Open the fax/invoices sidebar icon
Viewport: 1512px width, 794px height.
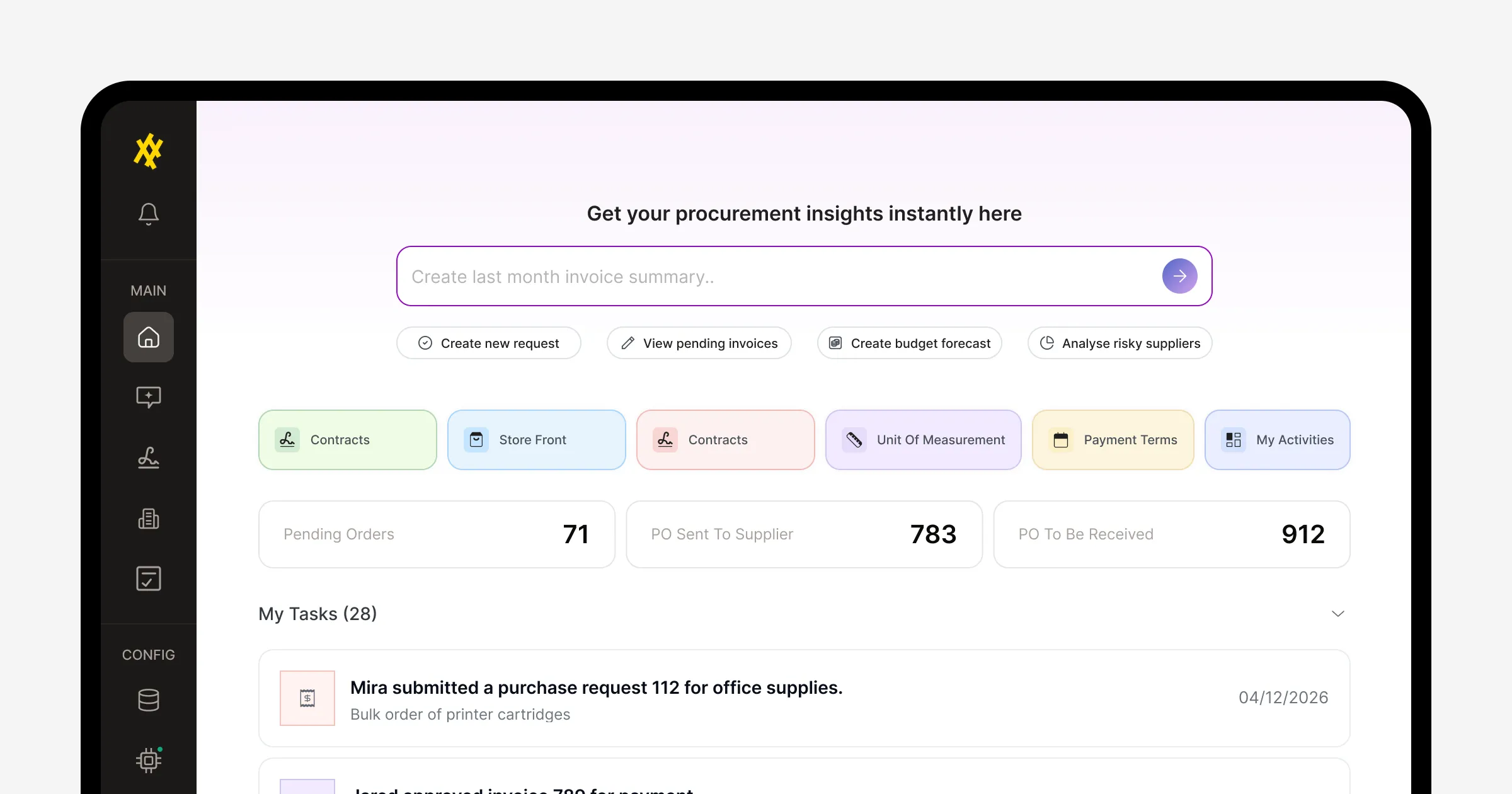coord(148,518)
